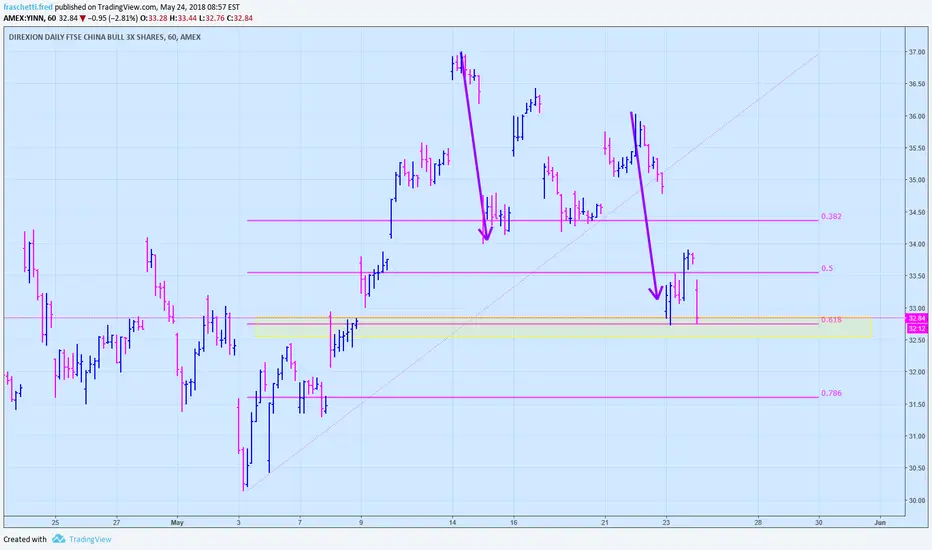
Task: Click the 36.00 price axis label
Action: tap(917, 117)
